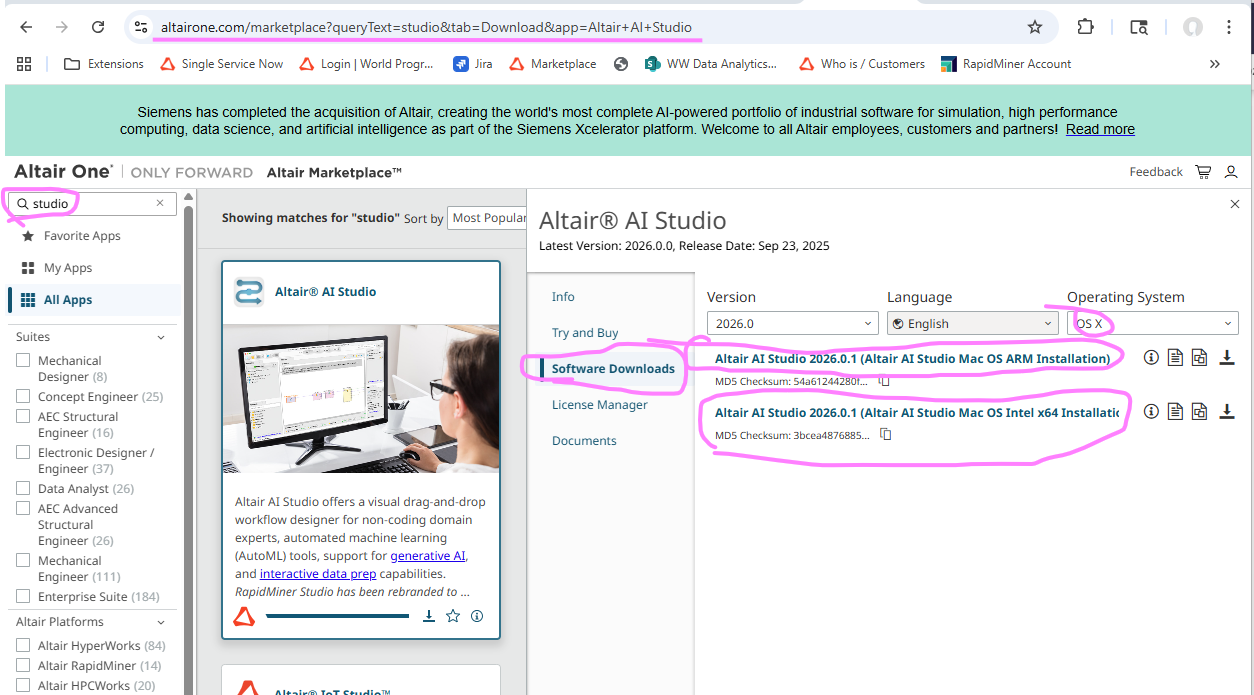Check the Enterprise Suite filter
The image size is (1254, 695).
(23, 597)
